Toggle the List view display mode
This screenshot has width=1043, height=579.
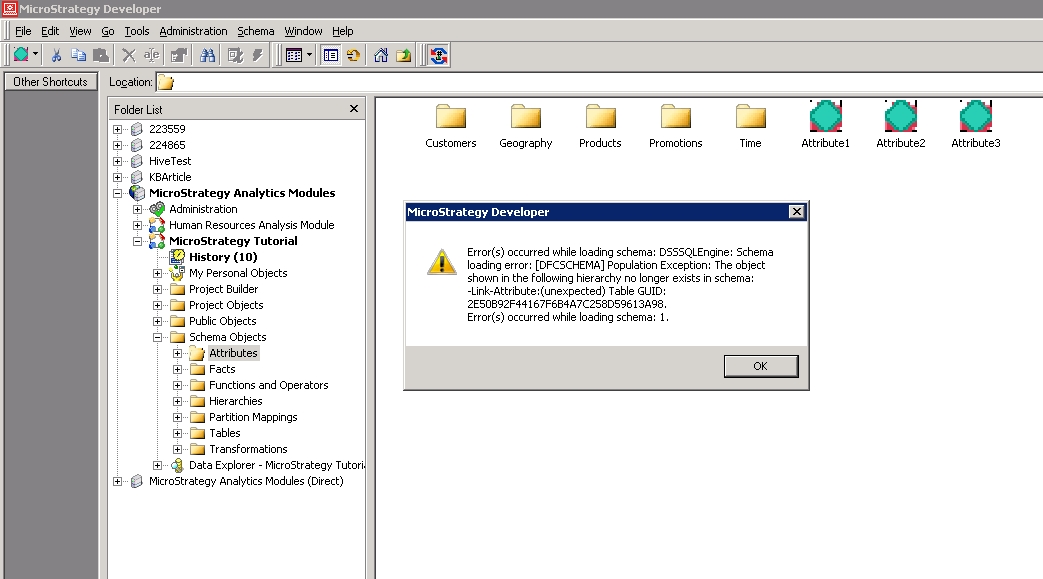click(x=294, y=55)
